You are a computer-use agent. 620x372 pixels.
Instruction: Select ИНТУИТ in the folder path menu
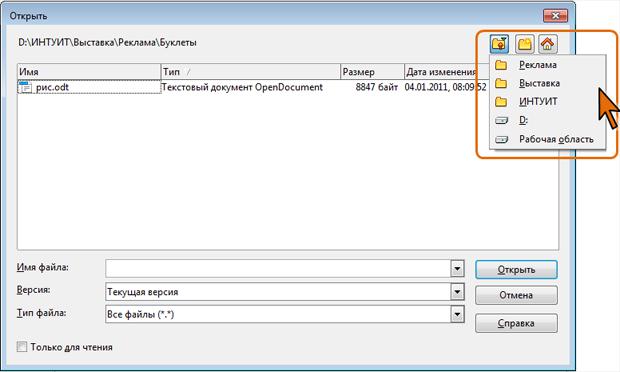[x=548, y=102]
